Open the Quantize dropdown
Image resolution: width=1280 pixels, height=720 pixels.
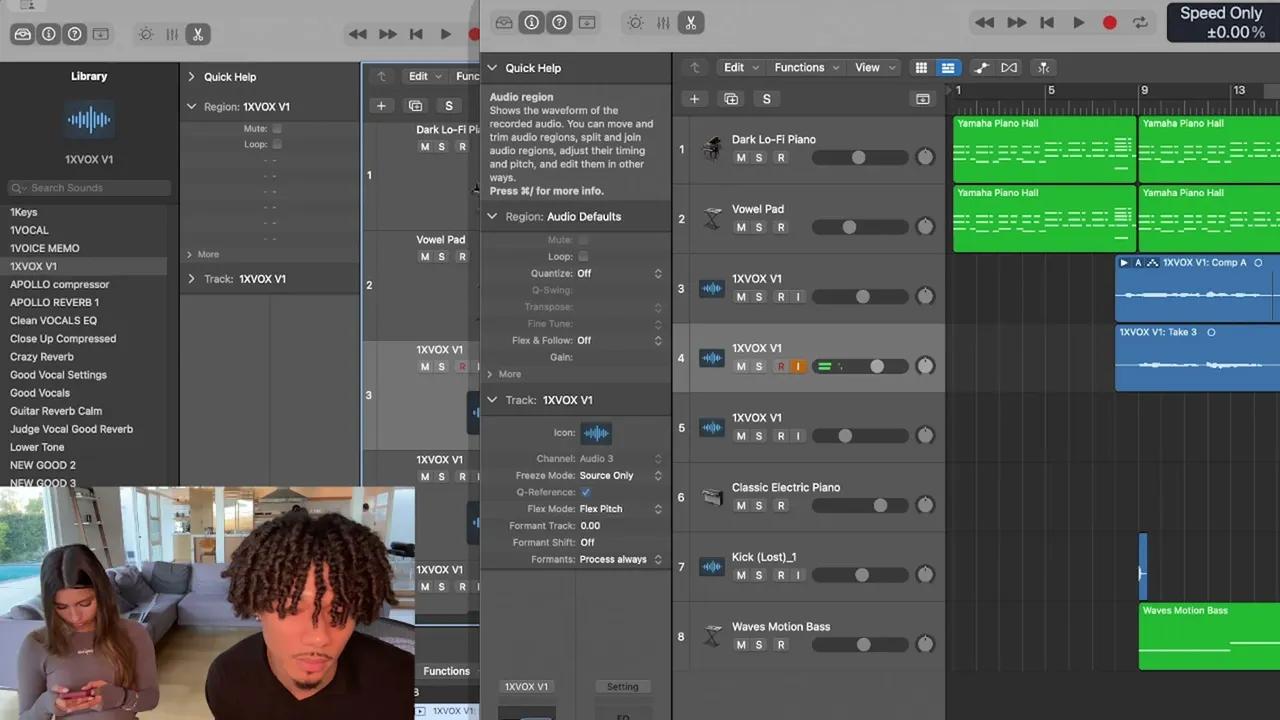[x=619, y=273]
